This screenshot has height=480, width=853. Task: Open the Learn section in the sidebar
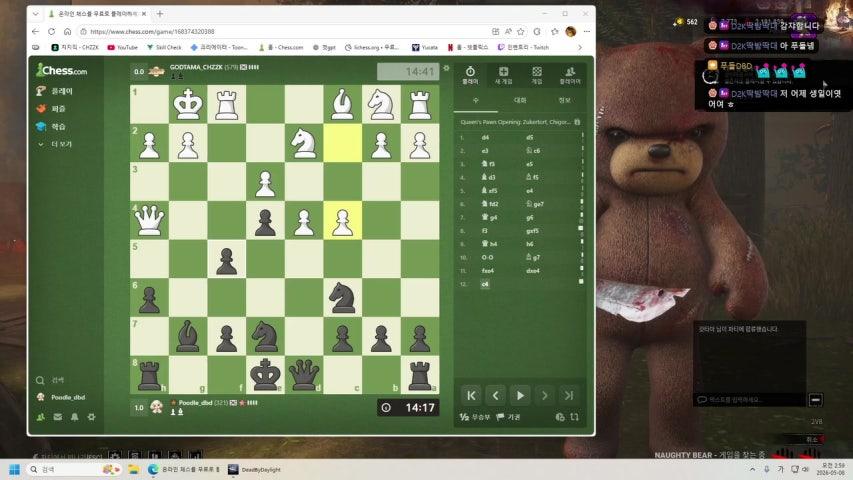(x=51, y=126)
